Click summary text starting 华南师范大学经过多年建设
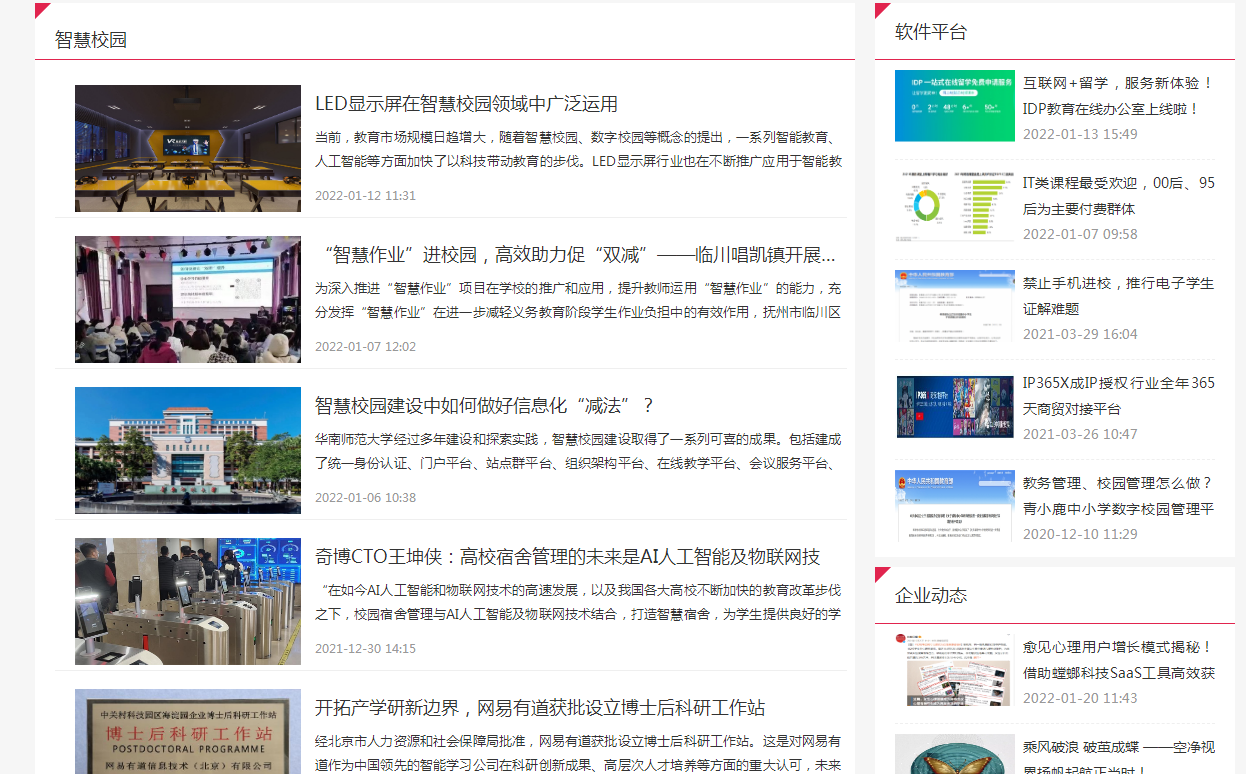Image resolution: width=1246 pixels, height=774 pixels. click(578, 451)
